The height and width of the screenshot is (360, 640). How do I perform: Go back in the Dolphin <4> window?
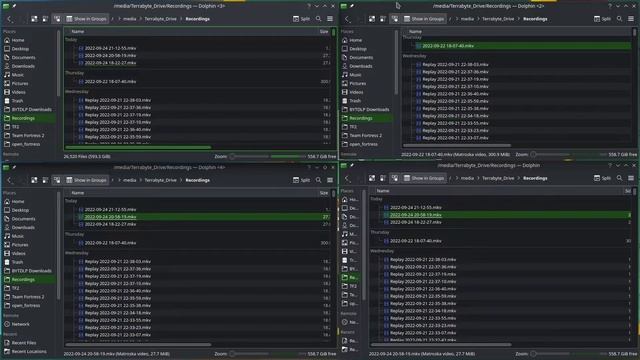9,180
